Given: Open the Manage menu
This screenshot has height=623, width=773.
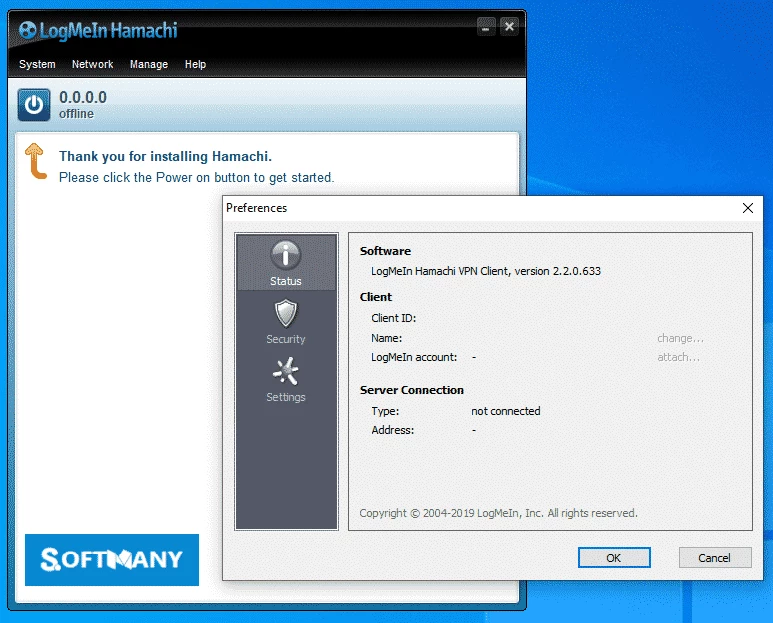Looking at the screenshot, I should 149,64.
